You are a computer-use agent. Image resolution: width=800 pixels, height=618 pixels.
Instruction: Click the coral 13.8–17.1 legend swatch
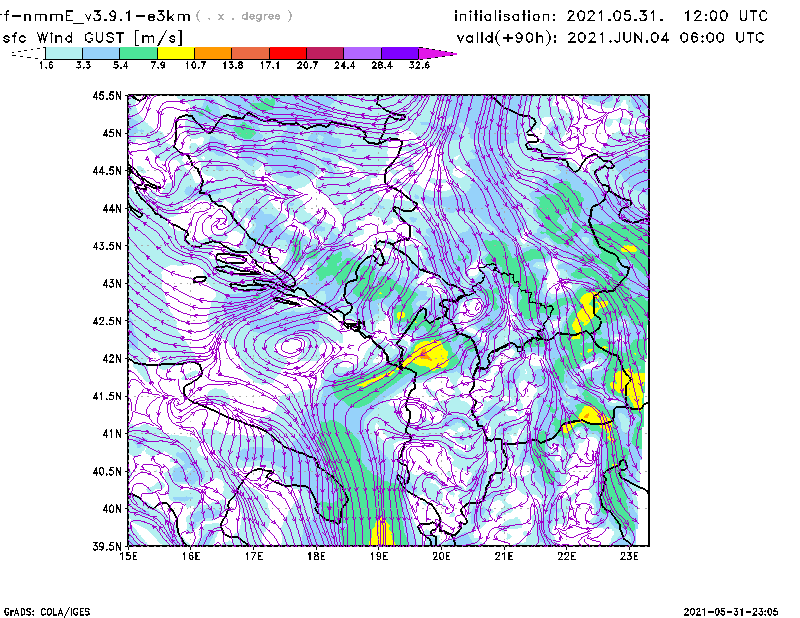coord(251,53)
